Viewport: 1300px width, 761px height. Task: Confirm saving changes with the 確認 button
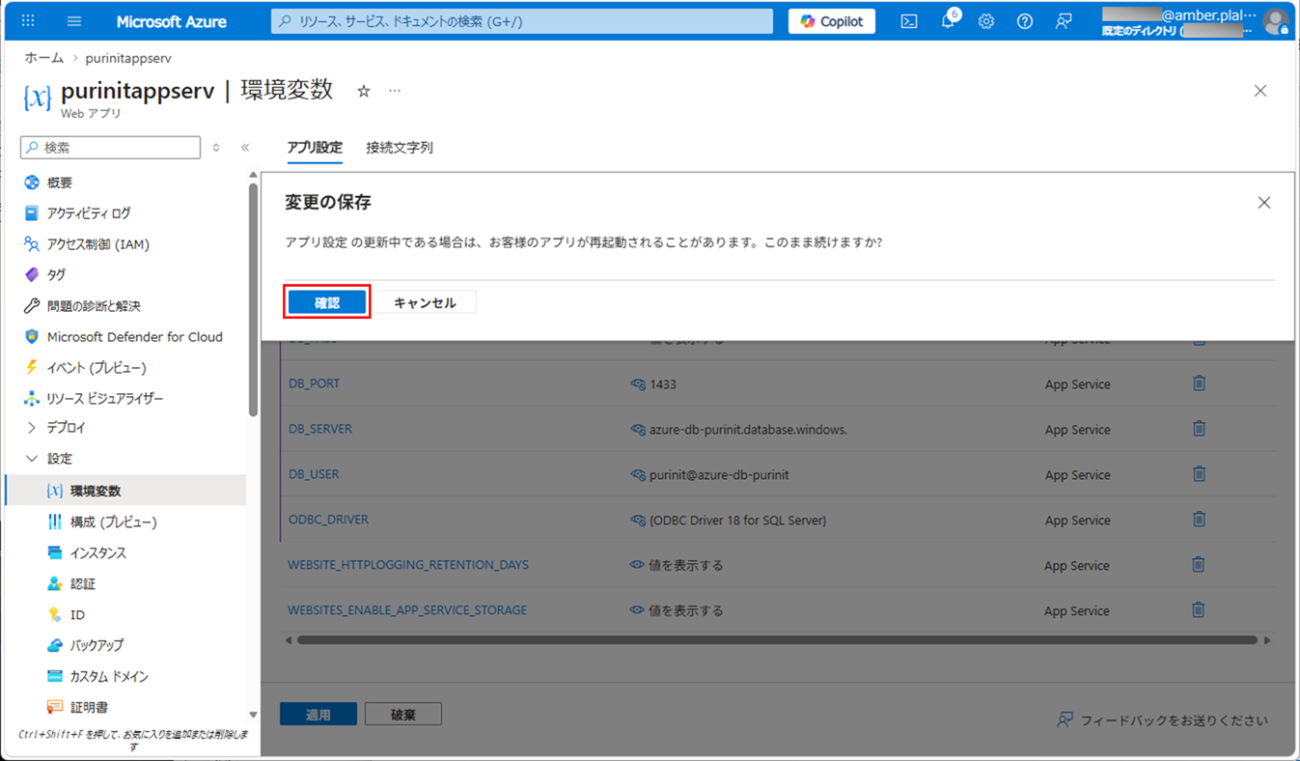[x=326, y=300]
